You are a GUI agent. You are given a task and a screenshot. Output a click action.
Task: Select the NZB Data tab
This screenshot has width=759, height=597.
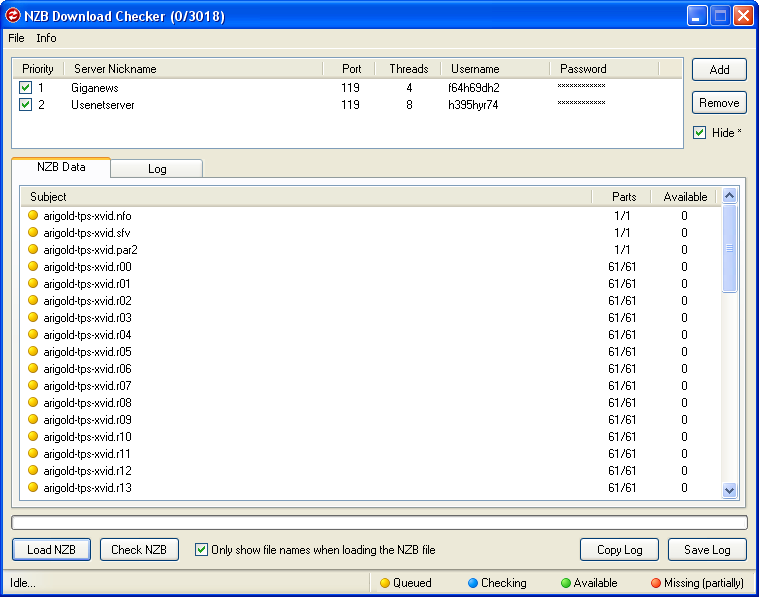[x=61, y=167]
